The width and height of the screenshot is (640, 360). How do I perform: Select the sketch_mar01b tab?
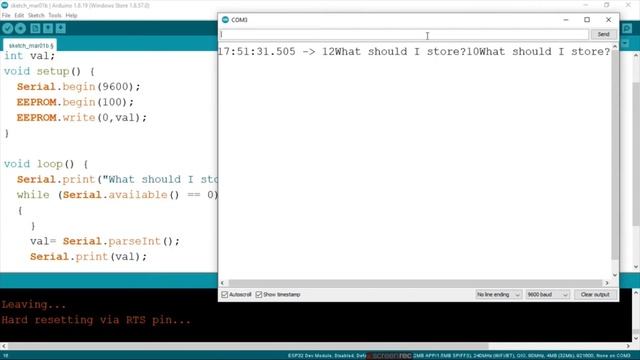(x=31, y=45)
